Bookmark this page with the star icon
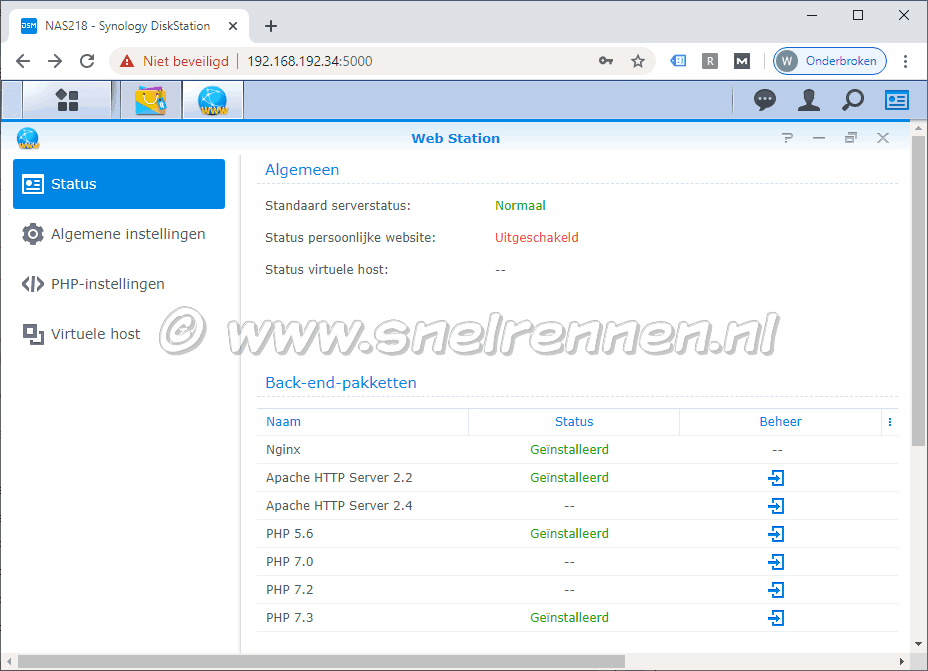 coord(637,61)
